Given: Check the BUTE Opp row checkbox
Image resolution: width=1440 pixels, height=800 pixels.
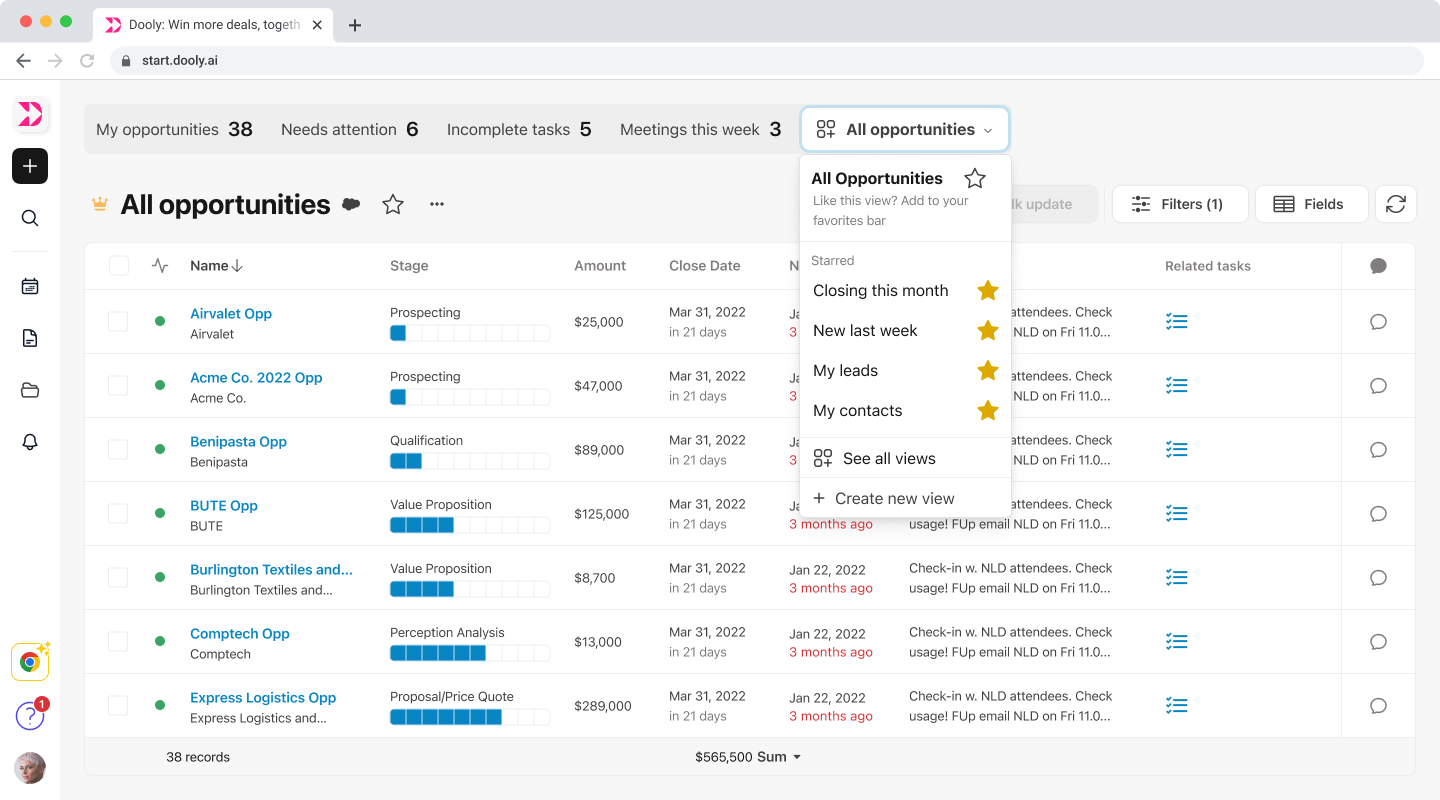Looking at the screenshot, I should (118, 514).
